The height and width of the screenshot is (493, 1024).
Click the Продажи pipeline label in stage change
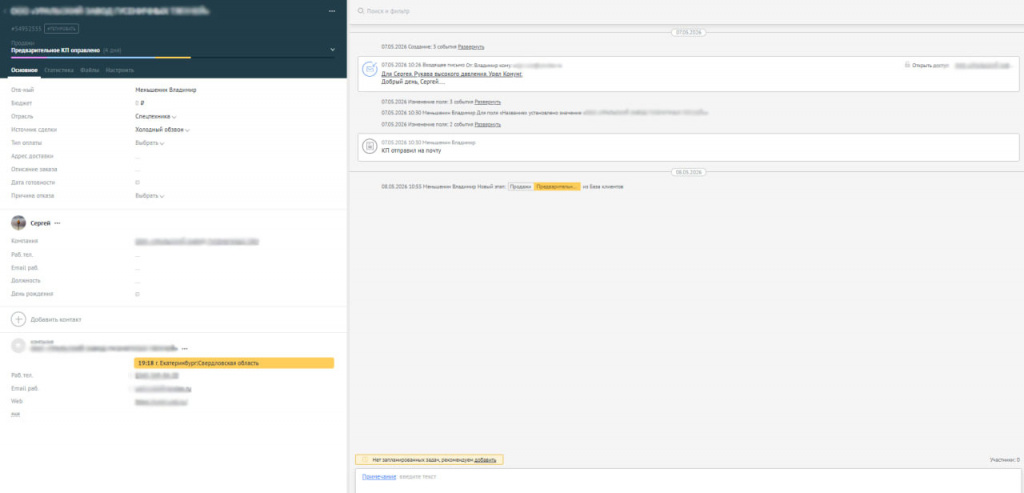[520, 187]
